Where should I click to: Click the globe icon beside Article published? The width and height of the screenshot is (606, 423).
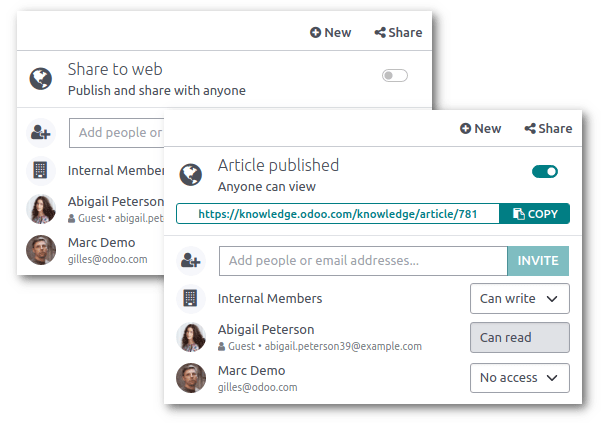point(190,175)
